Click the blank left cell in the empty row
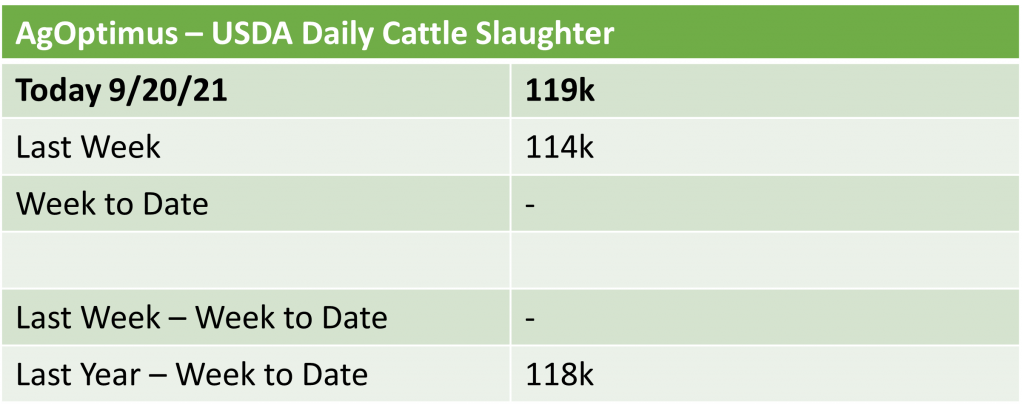 260,261
